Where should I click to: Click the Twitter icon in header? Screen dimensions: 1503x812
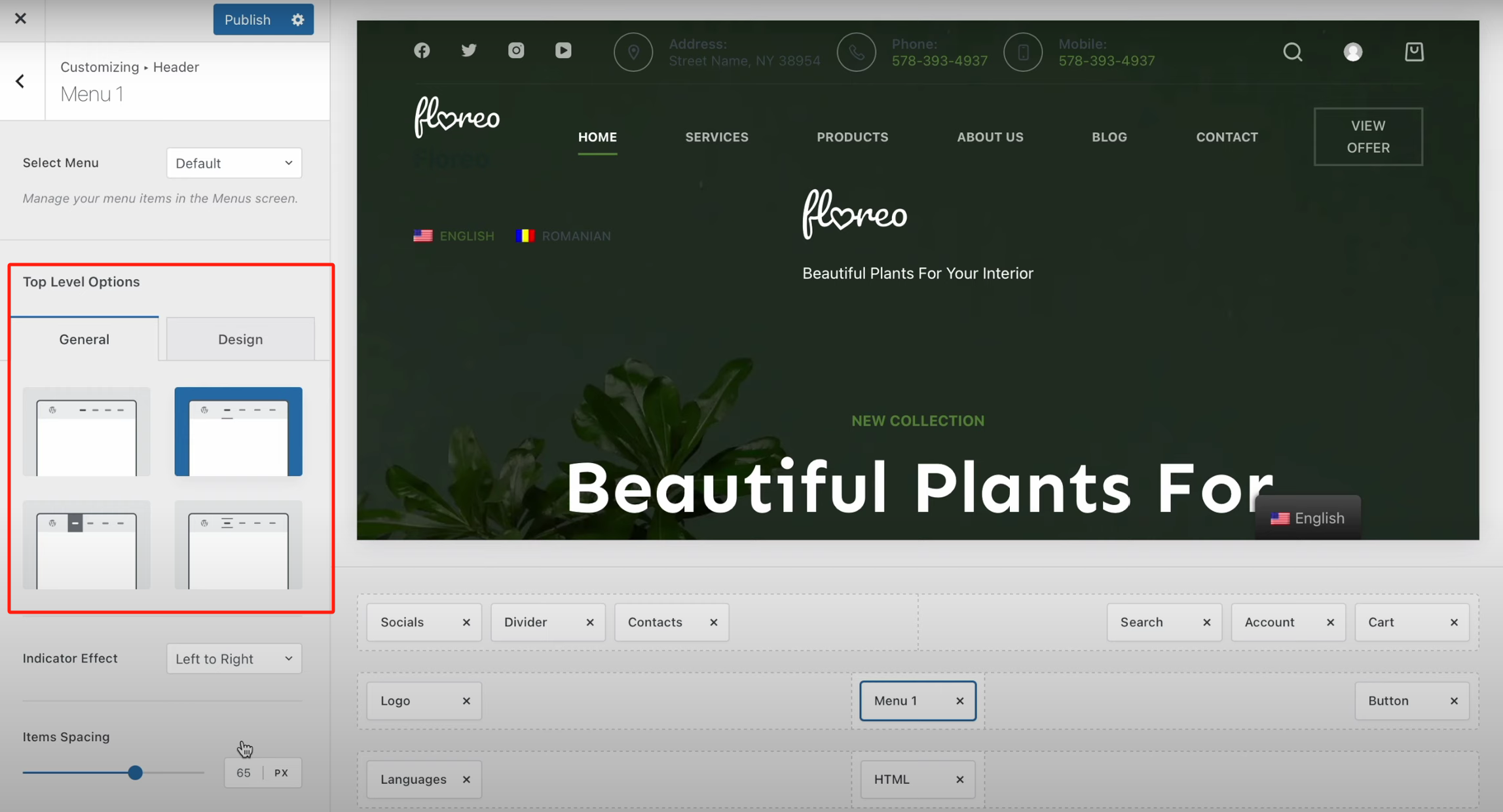469,50
